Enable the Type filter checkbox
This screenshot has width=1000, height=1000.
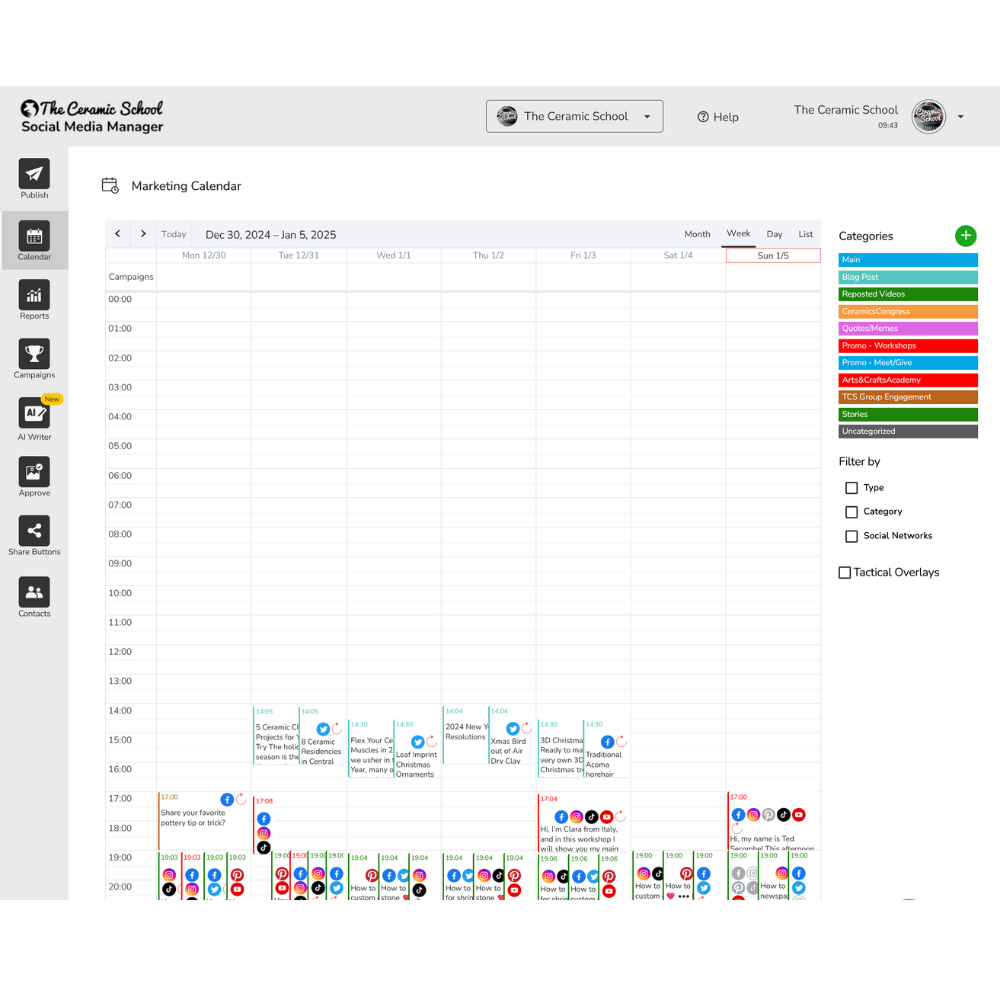click(x=852, y=488)
